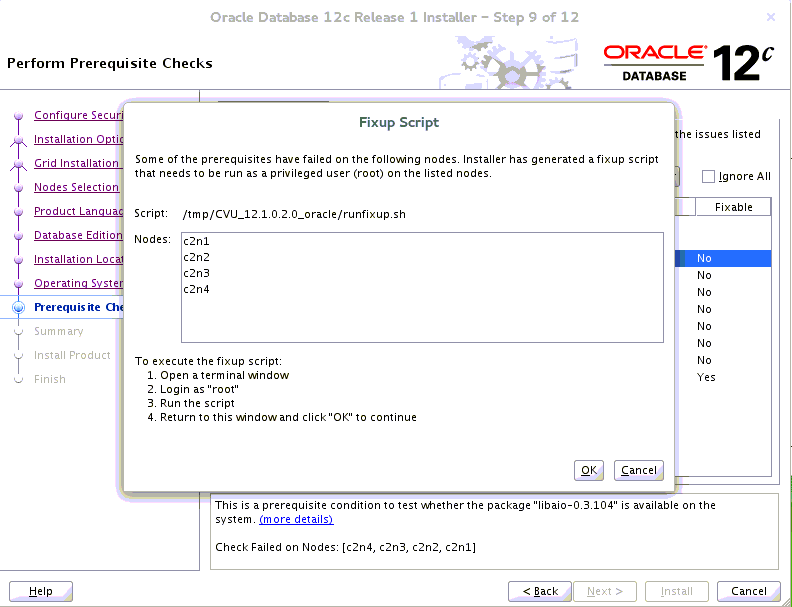Viewport: 792px width, 607px height.
Task: Open the Product Languages step link
Action: tap(78, 211)
